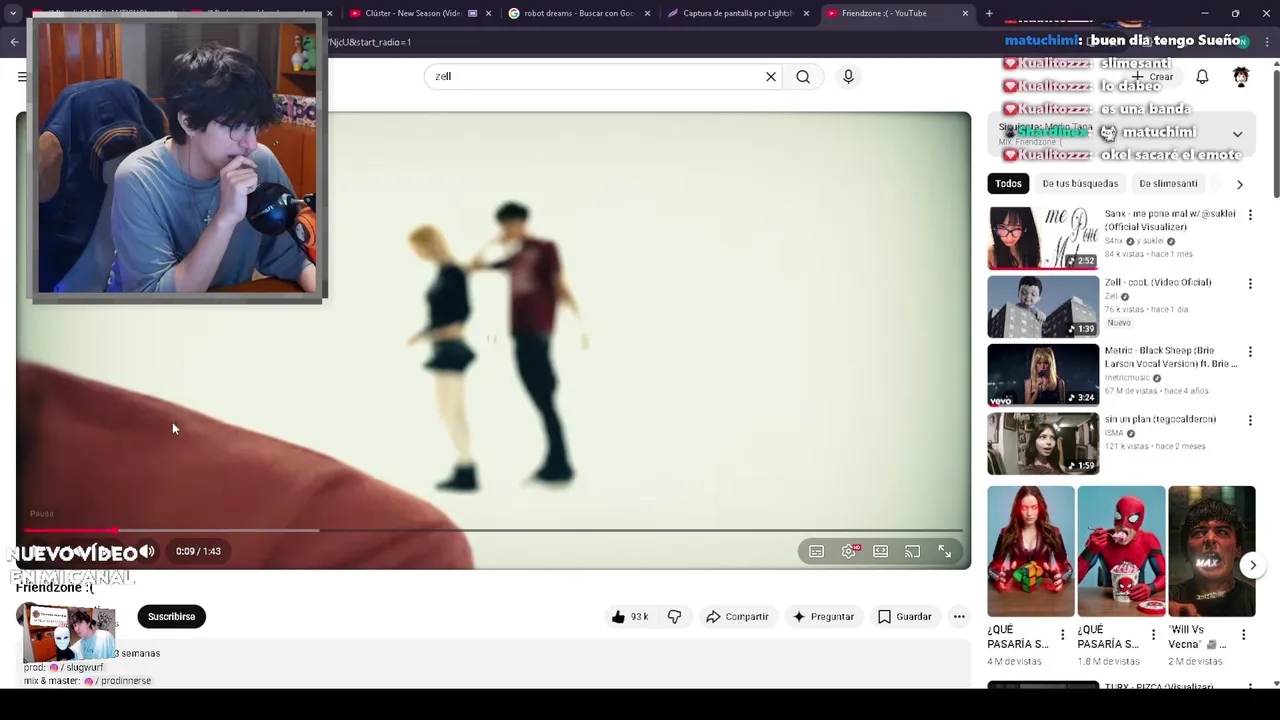The width and height of the screenshot is (1280, 720).
Task: Clear the search box with the X icon
Action: coord(771,77)
